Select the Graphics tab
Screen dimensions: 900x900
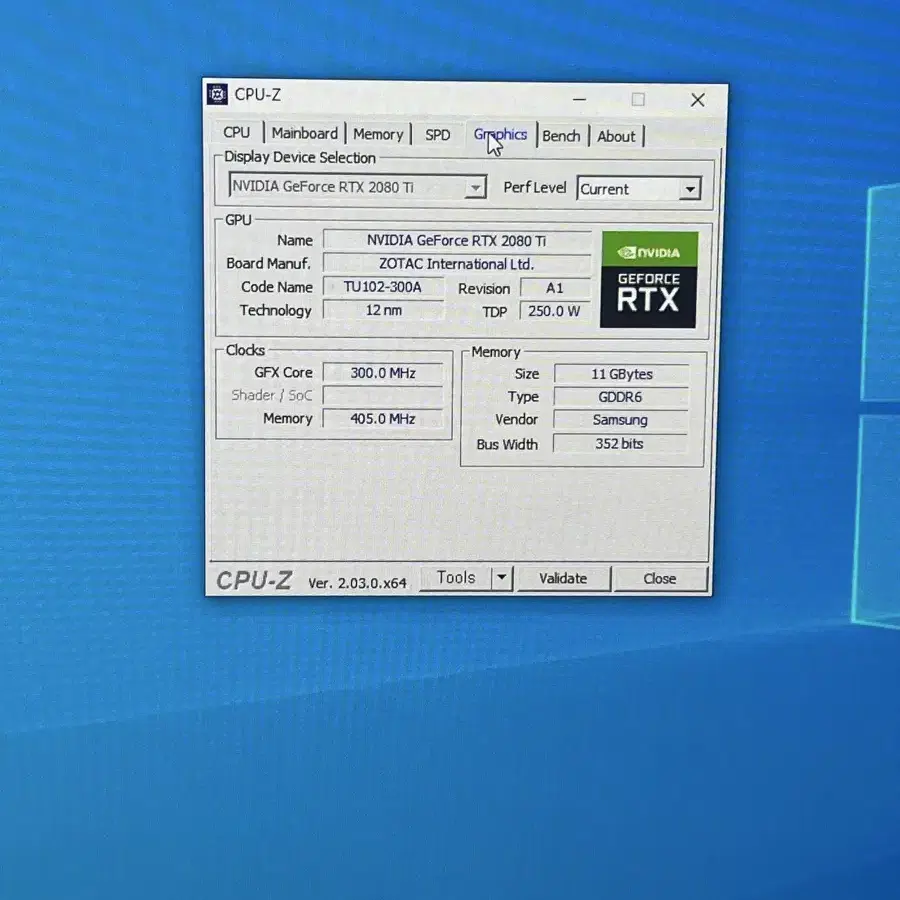pyautogui.click(x=500, y=135)
